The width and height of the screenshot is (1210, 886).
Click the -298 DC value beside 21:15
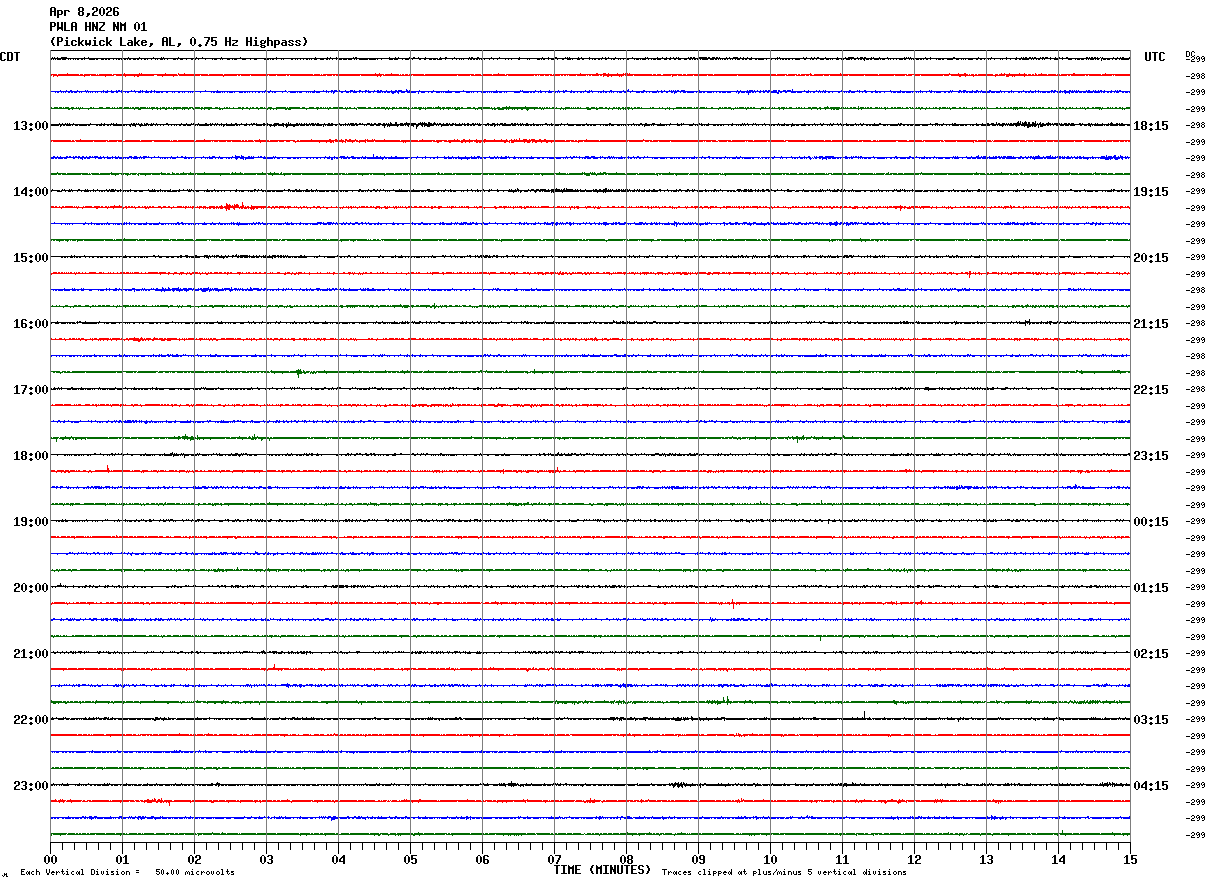[1195, 324]
